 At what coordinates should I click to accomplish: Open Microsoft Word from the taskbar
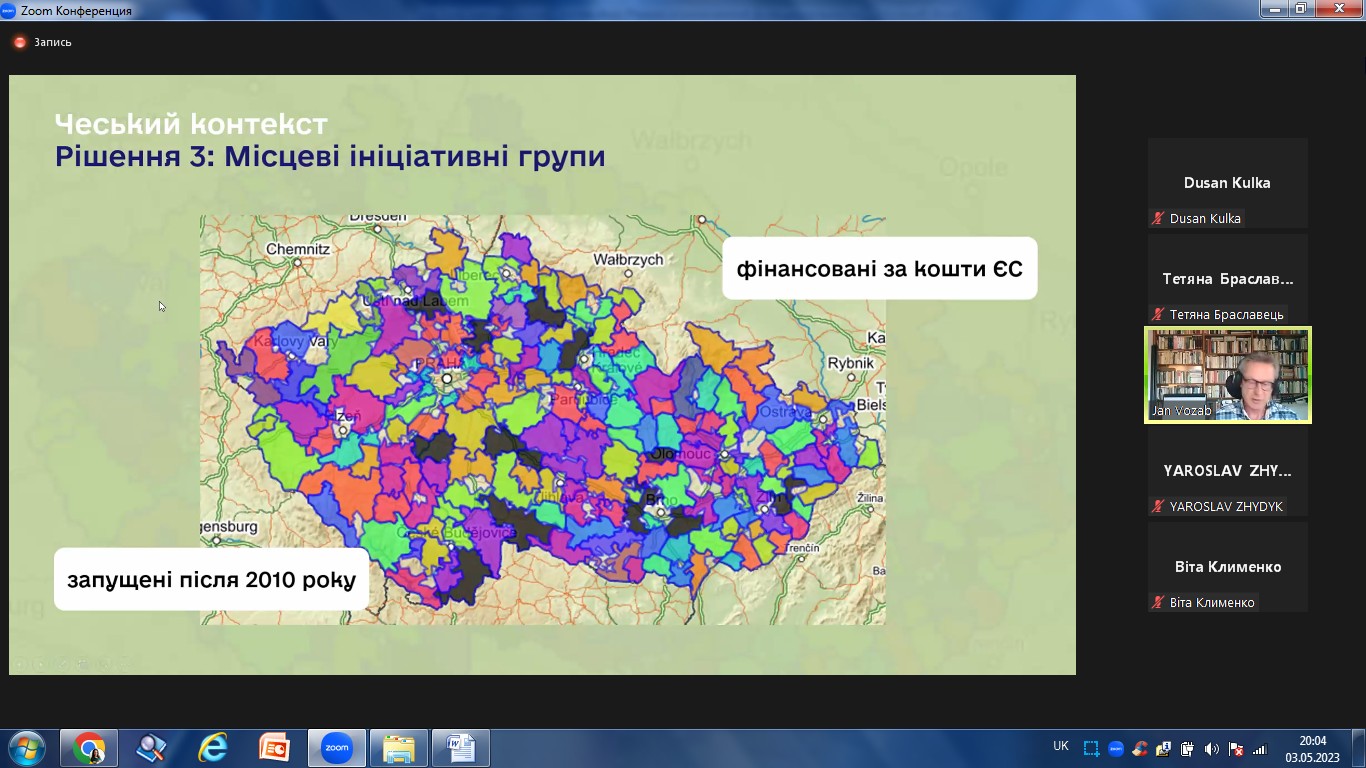(x=460, y=748)
